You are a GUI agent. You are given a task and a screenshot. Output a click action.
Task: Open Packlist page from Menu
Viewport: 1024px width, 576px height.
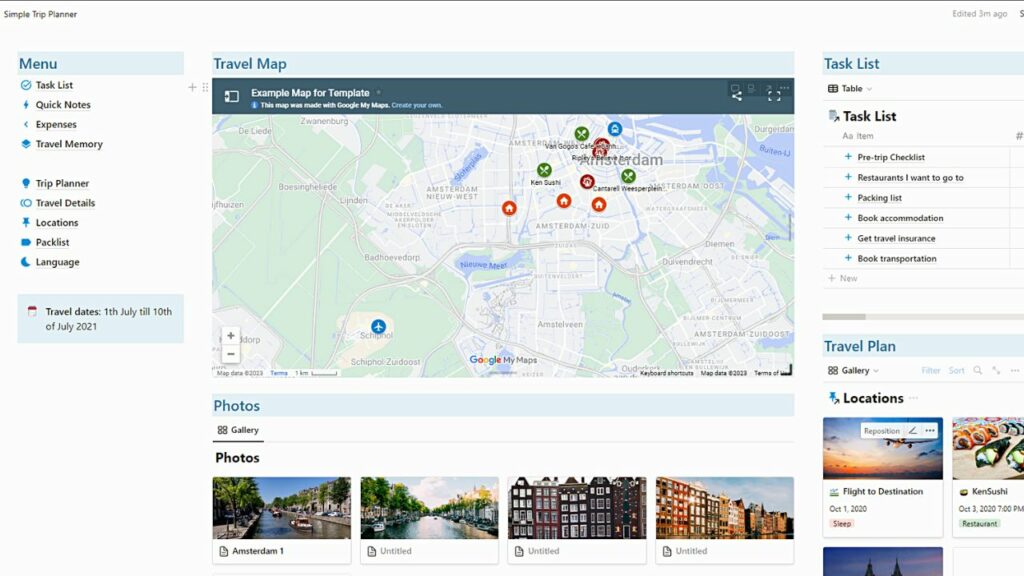[52, 242]
